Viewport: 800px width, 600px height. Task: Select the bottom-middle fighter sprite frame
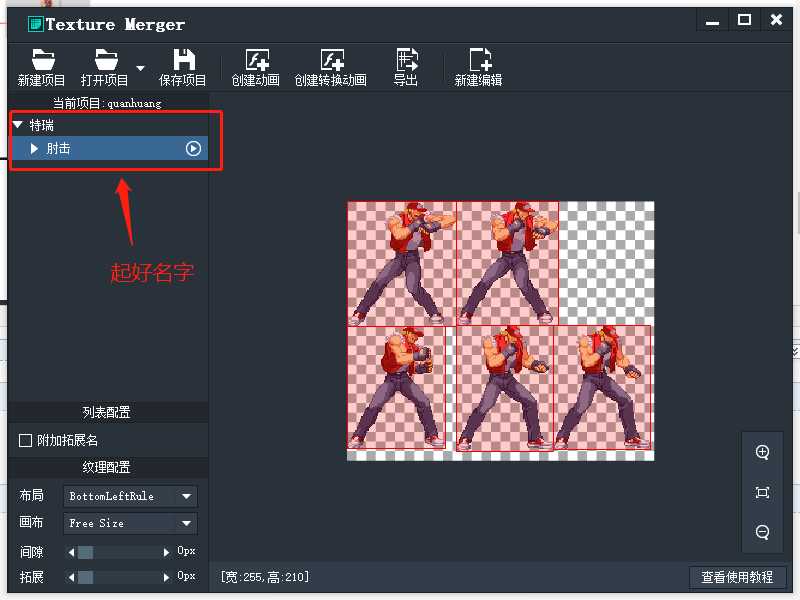tap(505, 388)
